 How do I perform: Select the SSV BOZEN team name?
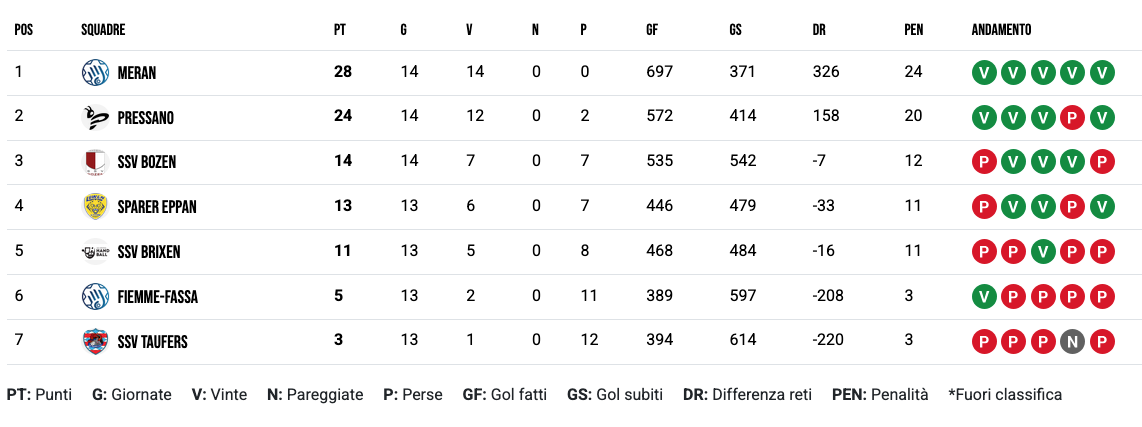pyautogui.click(x=146, y=162)
